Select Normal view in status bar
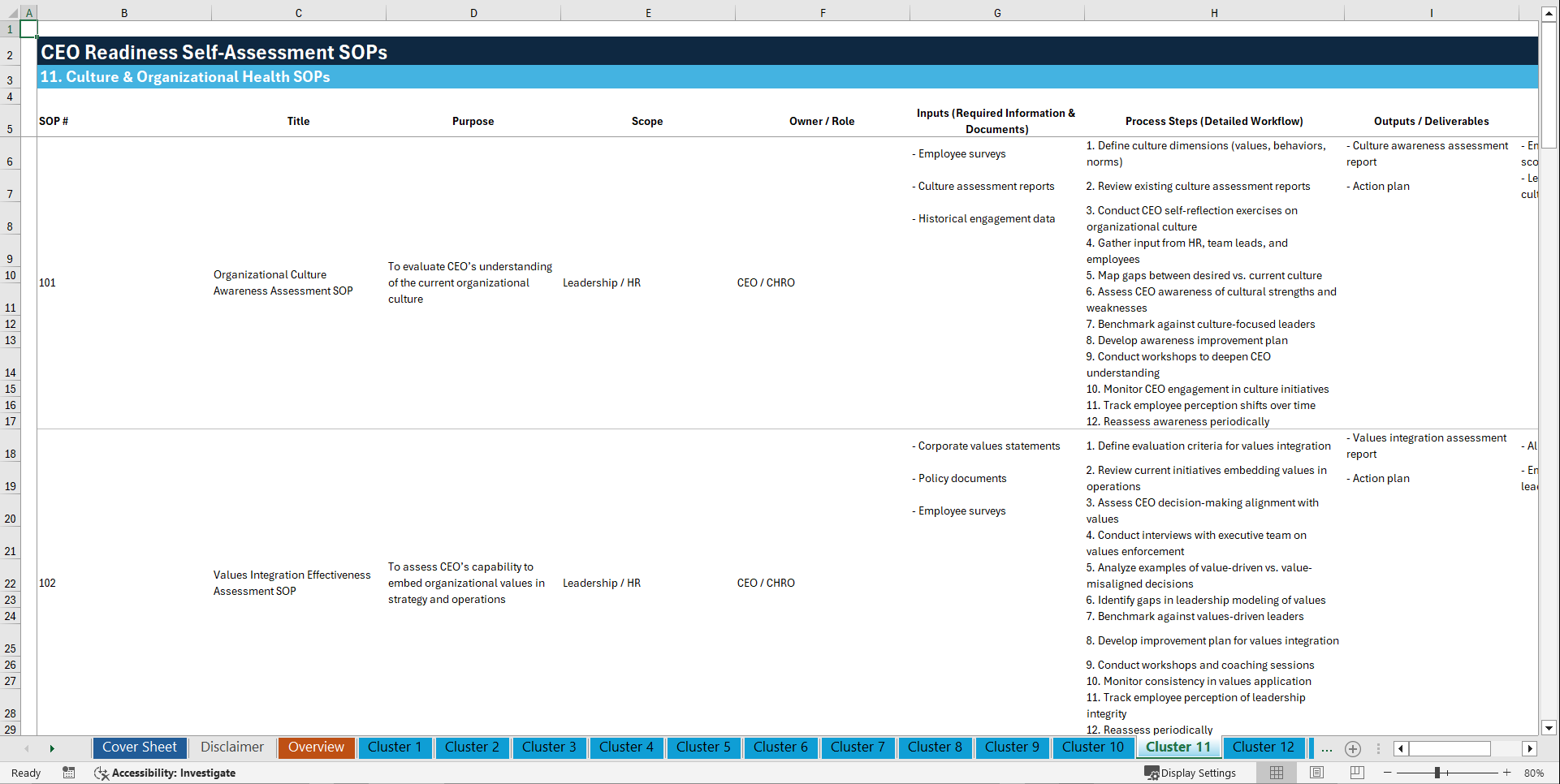The image size is (1560, 784). [1276, 773]
